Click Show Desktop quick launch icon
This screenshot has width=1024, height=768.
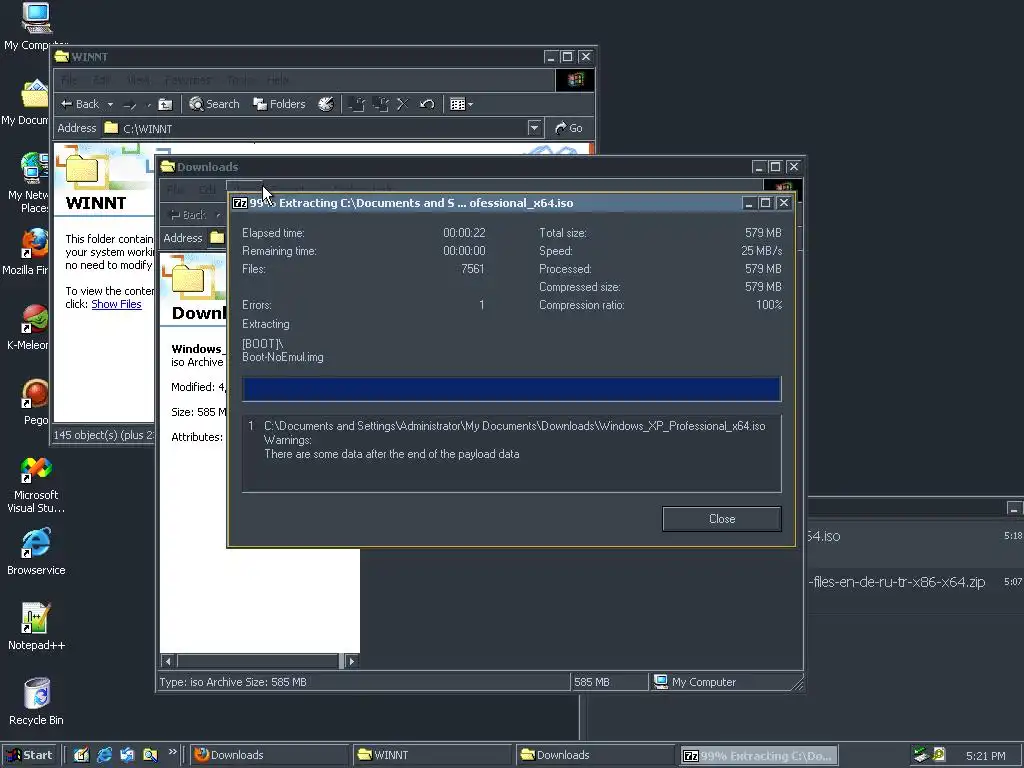tap(81, 755)
